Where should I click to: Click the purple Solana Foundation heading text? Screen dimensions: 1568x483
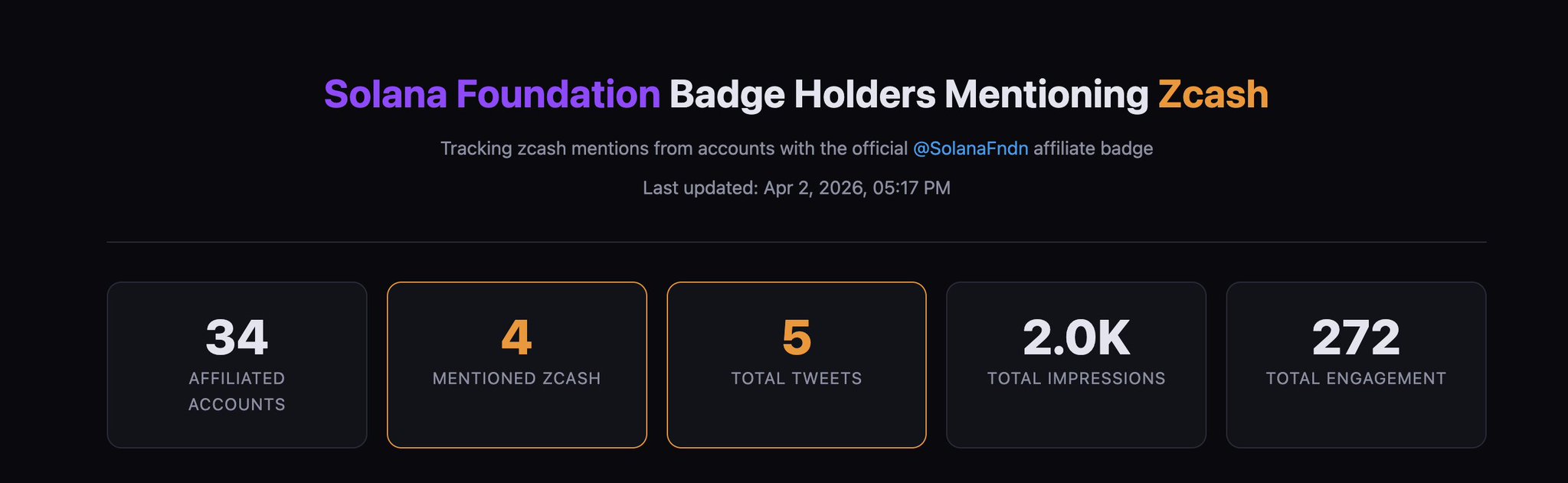coord(492,95)
